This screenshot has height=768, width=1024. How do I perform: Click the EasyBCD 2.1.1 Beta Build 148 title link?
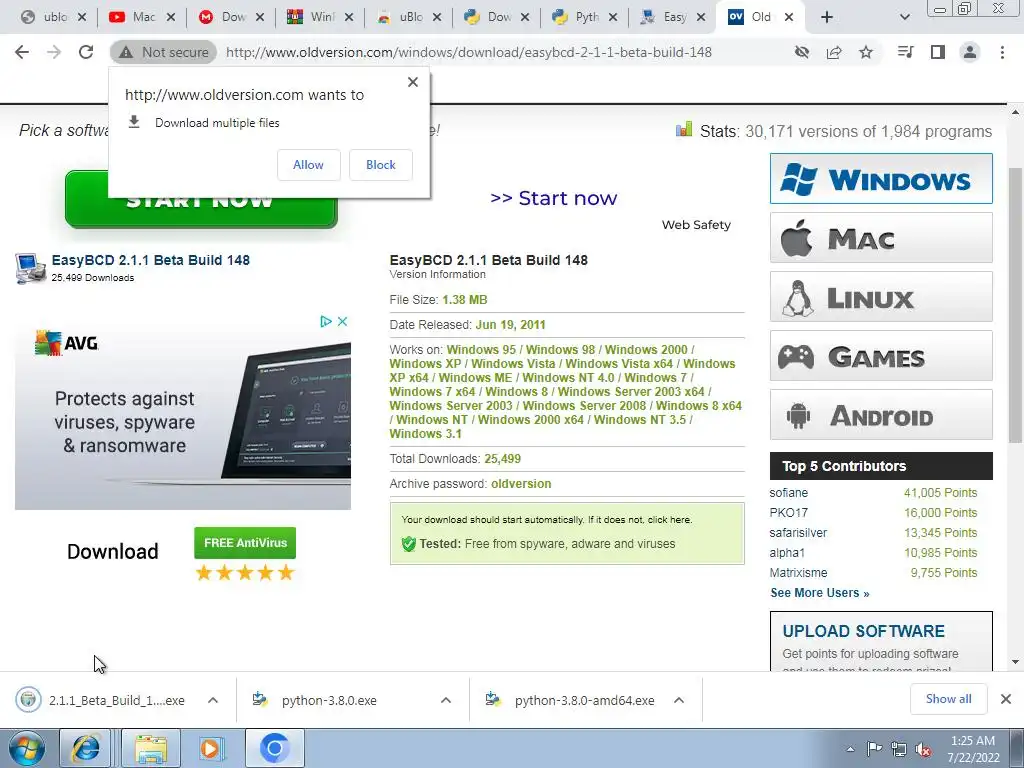[x=151, y=260]
